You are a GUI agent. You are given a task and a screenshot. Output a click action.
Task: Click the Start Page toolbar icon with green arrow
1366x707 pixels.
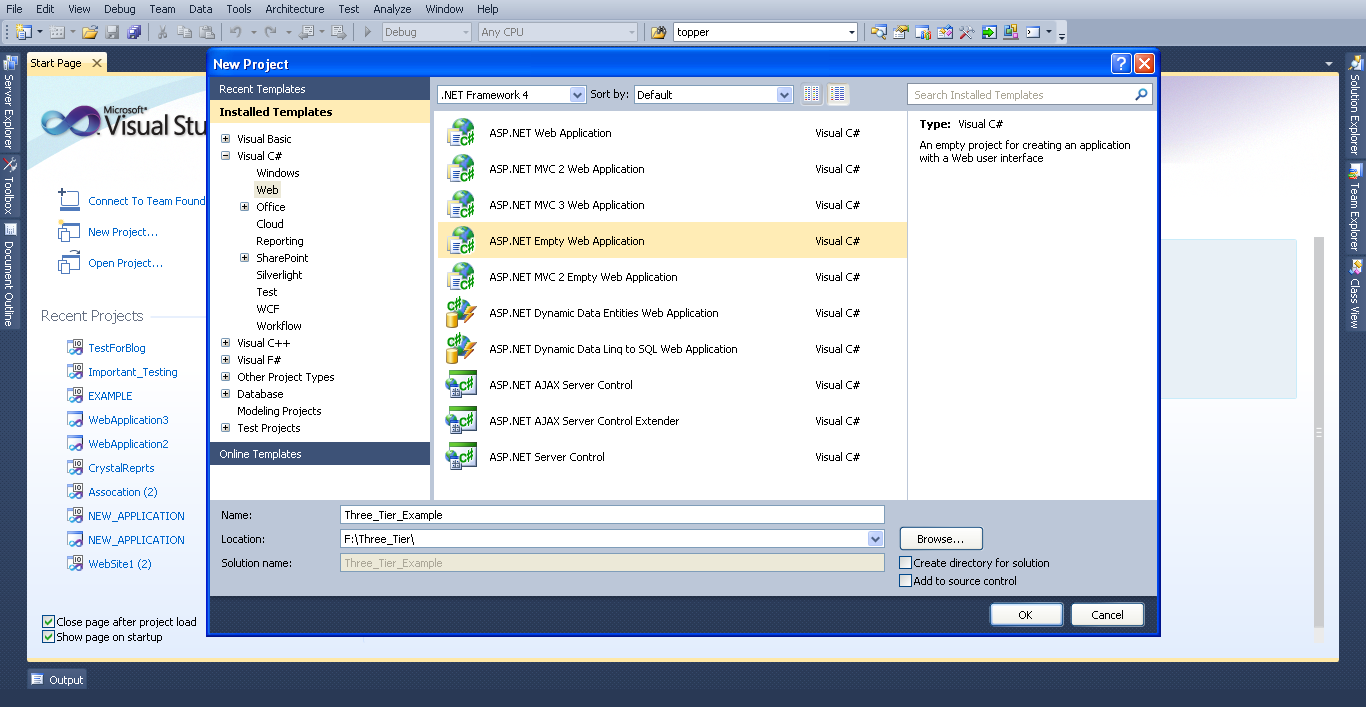coord(989,32)
